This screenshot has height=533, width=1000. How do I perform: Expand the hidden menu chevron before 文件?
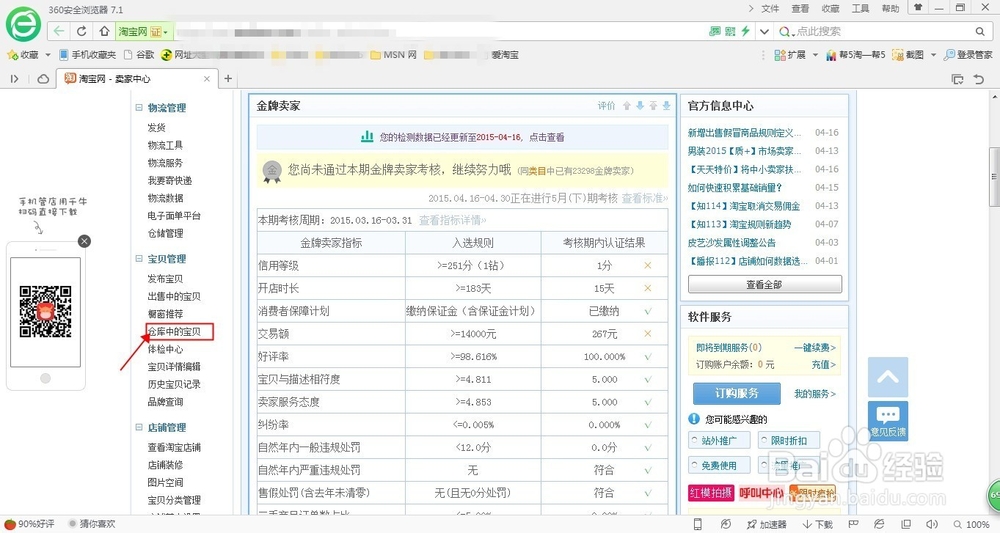click(x=751, y=8)
